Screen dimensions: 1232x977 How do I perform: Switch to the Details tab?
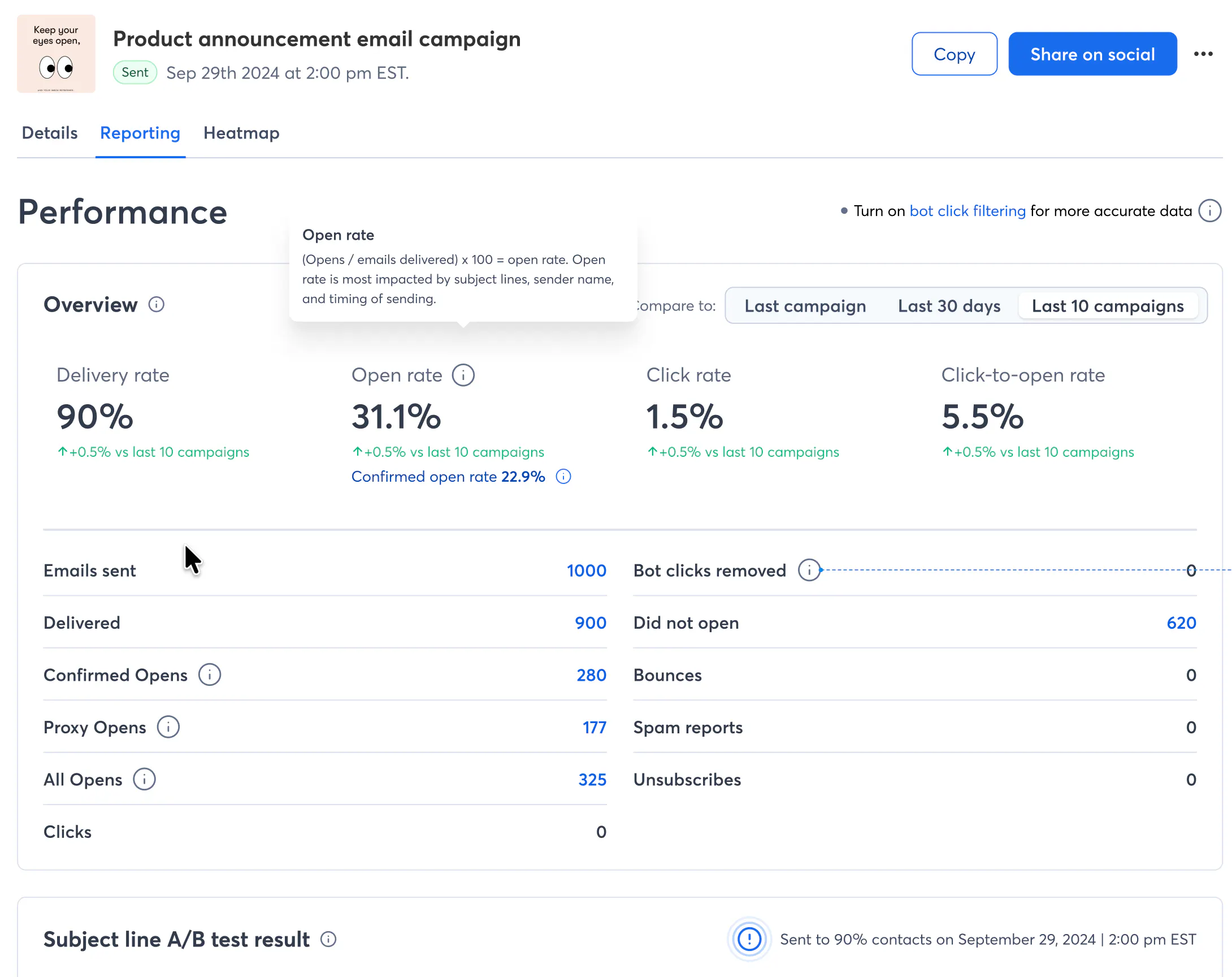[50, 133]
